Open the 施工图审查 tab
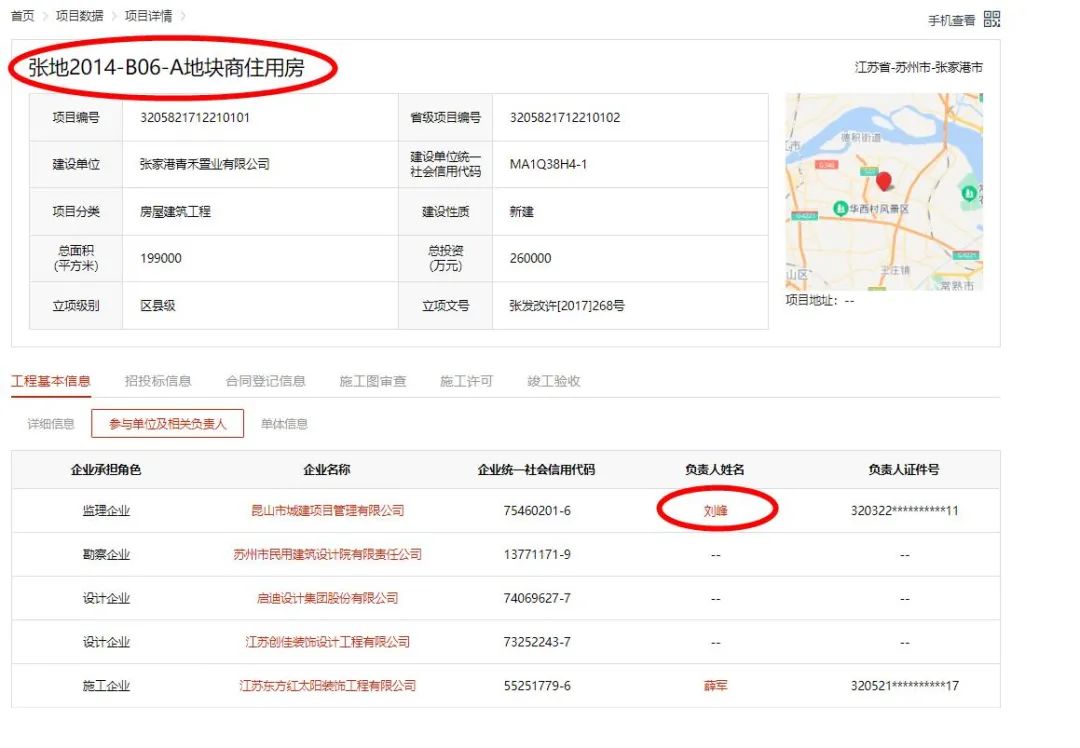The width and height of the screenshot is (1080, 748). [x=373, y=381]
